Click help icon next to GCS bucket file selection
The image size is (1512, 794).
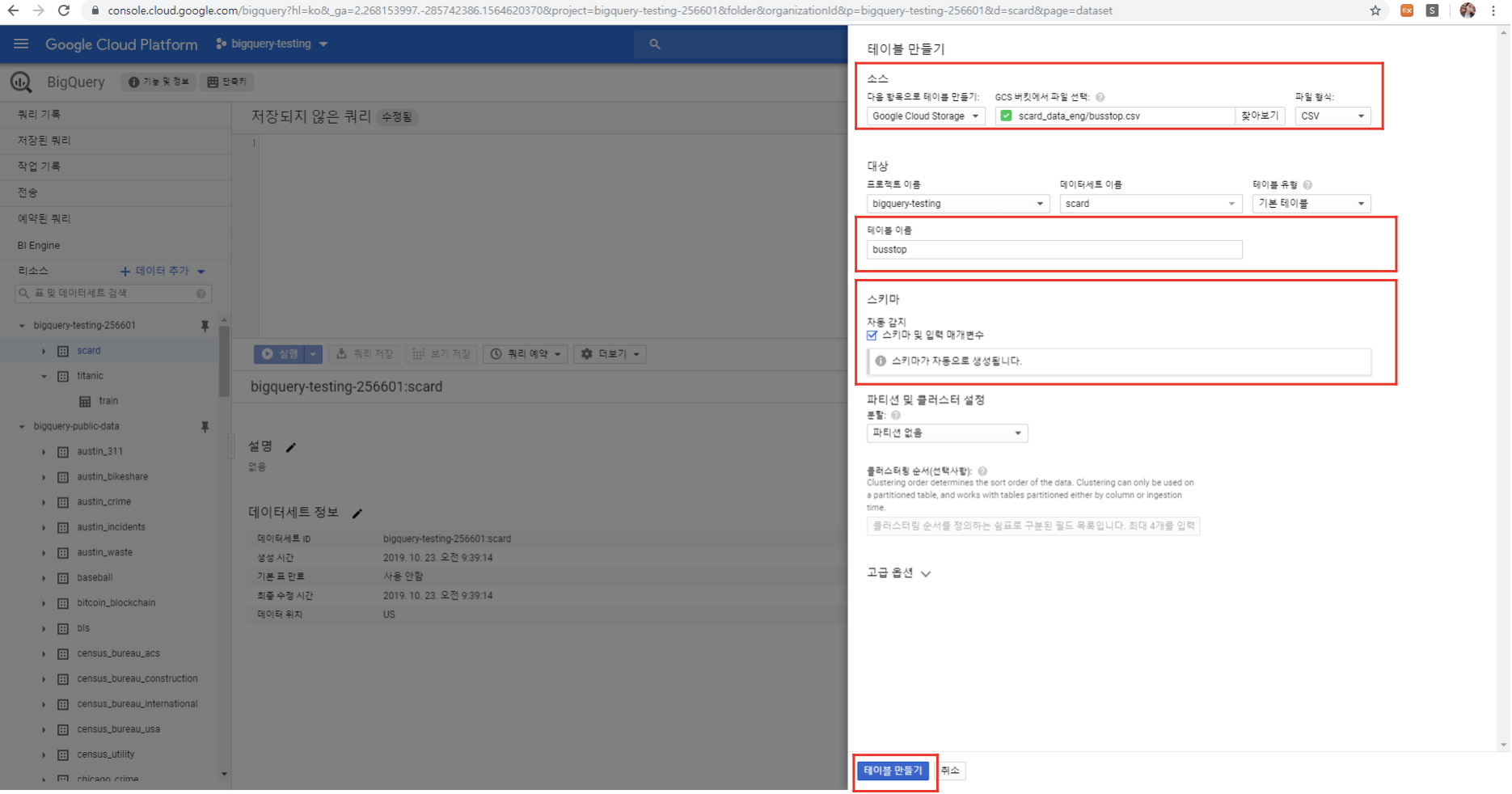click(x=1100, y=97)
